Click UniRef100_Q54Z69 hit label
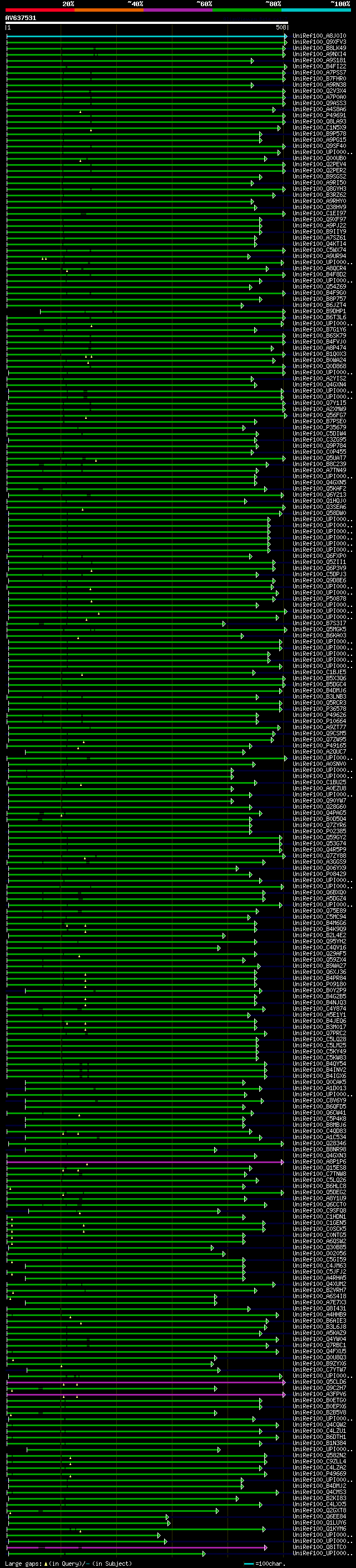356x1568 pixels. (x=319, y=286)
